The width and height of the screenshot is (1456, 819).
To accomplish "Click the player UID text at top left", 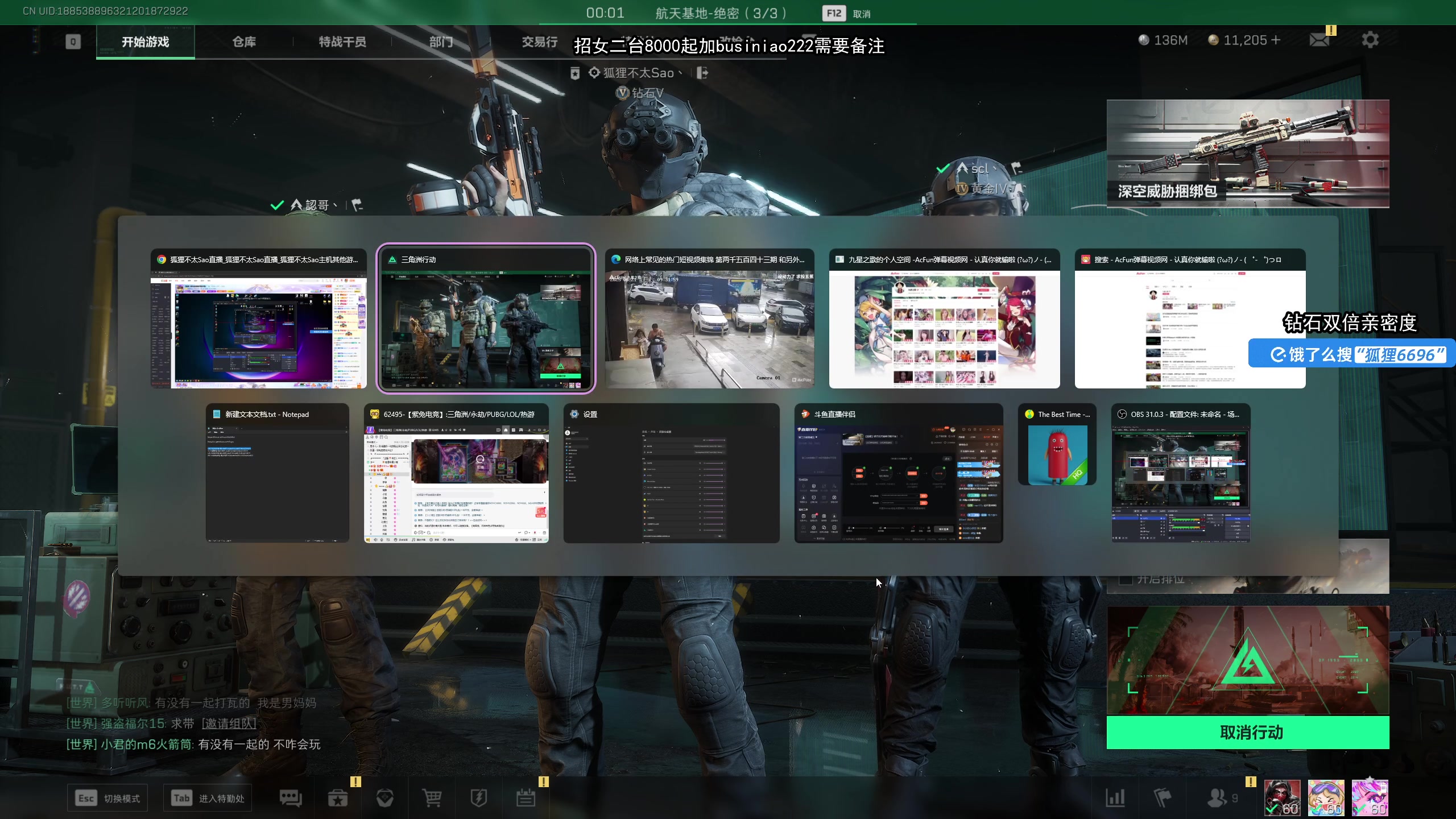I will [x=105, y=11].
